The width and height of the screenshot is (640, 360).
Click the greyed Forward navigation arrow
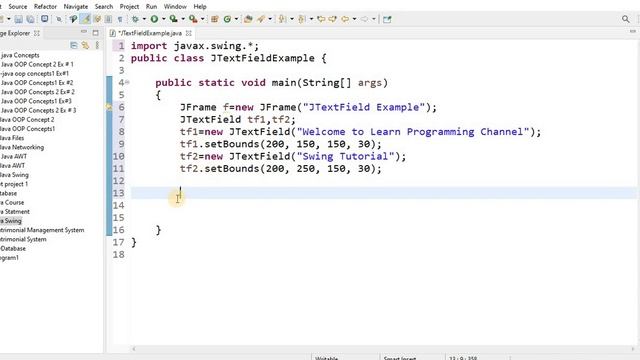pos(364,19)
